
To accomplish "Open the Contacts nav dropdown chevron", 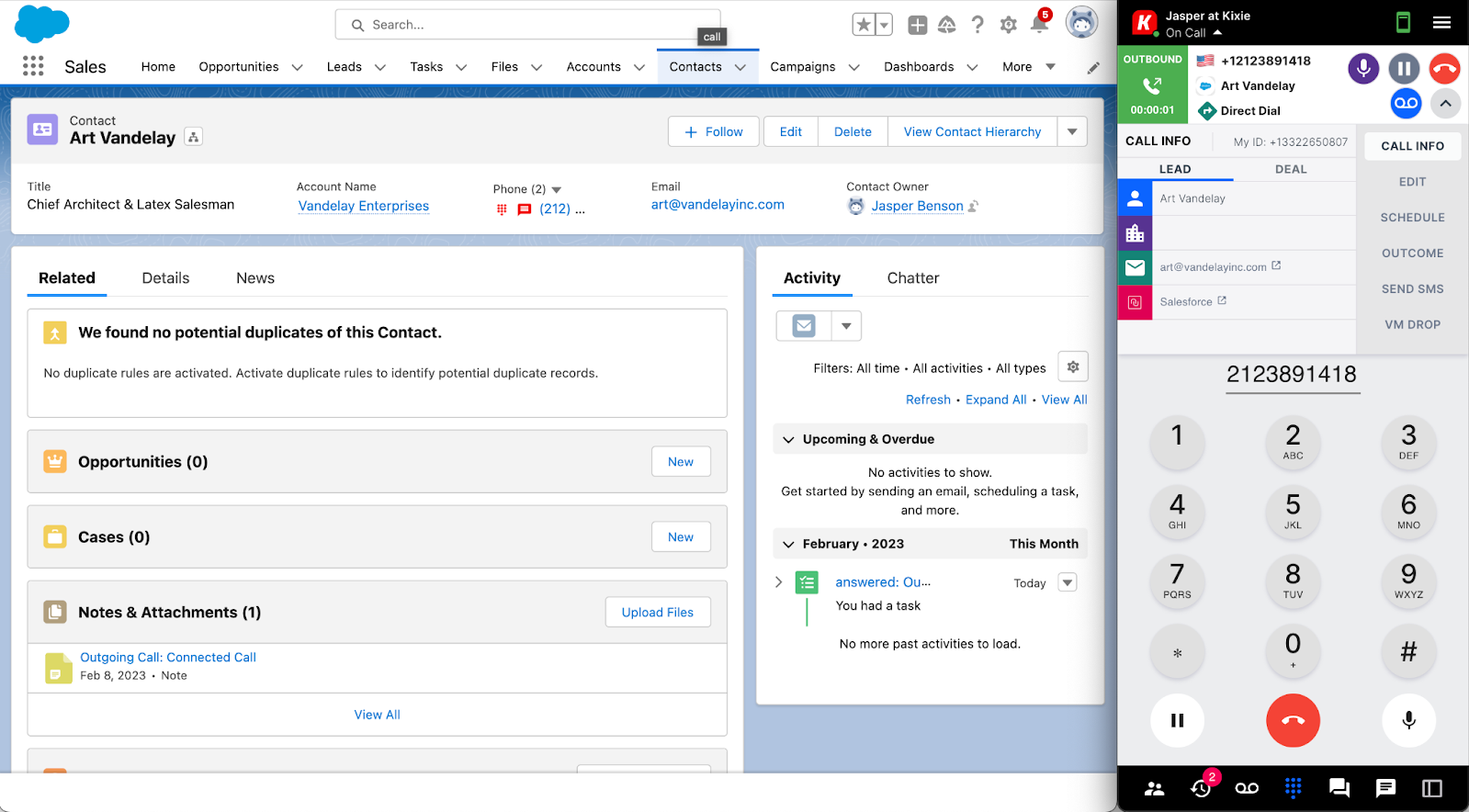I will (740, 67).
